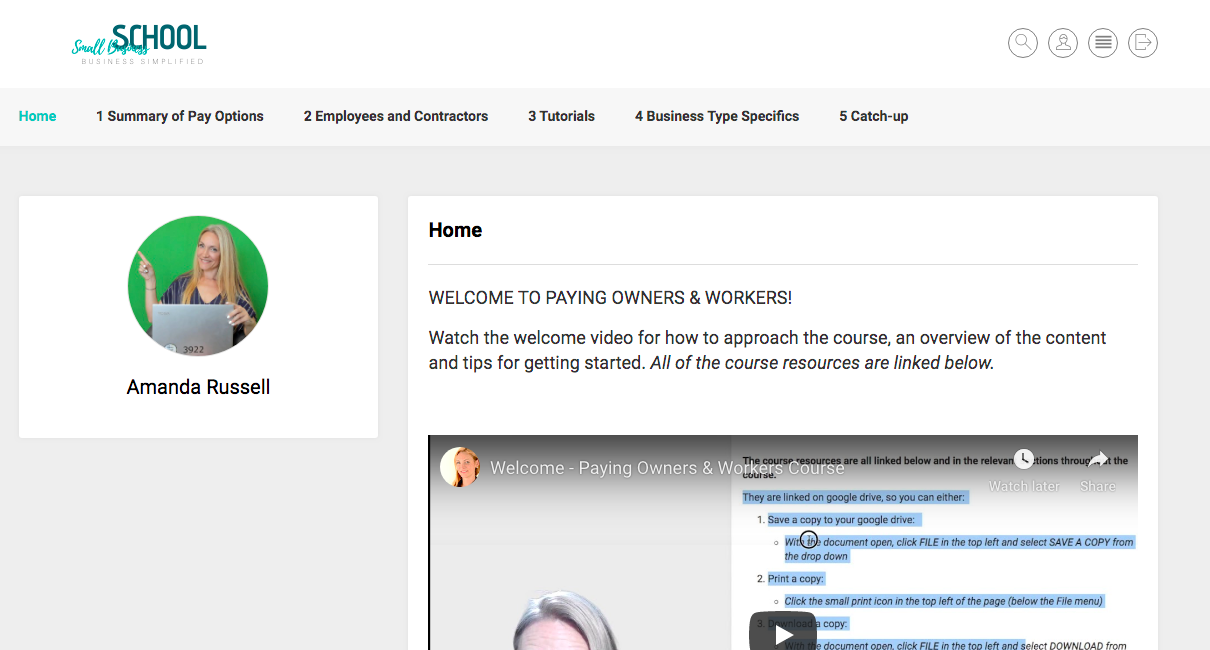Click the user profile icon in header
The width and height of the screenshot is (1210, 650).
point(1062,43)
